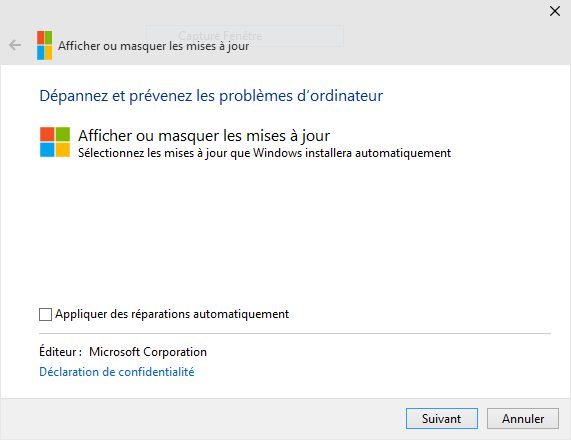Click the yellow square of the large logo
Screen dimensions: 571x440
coord(63,150)
